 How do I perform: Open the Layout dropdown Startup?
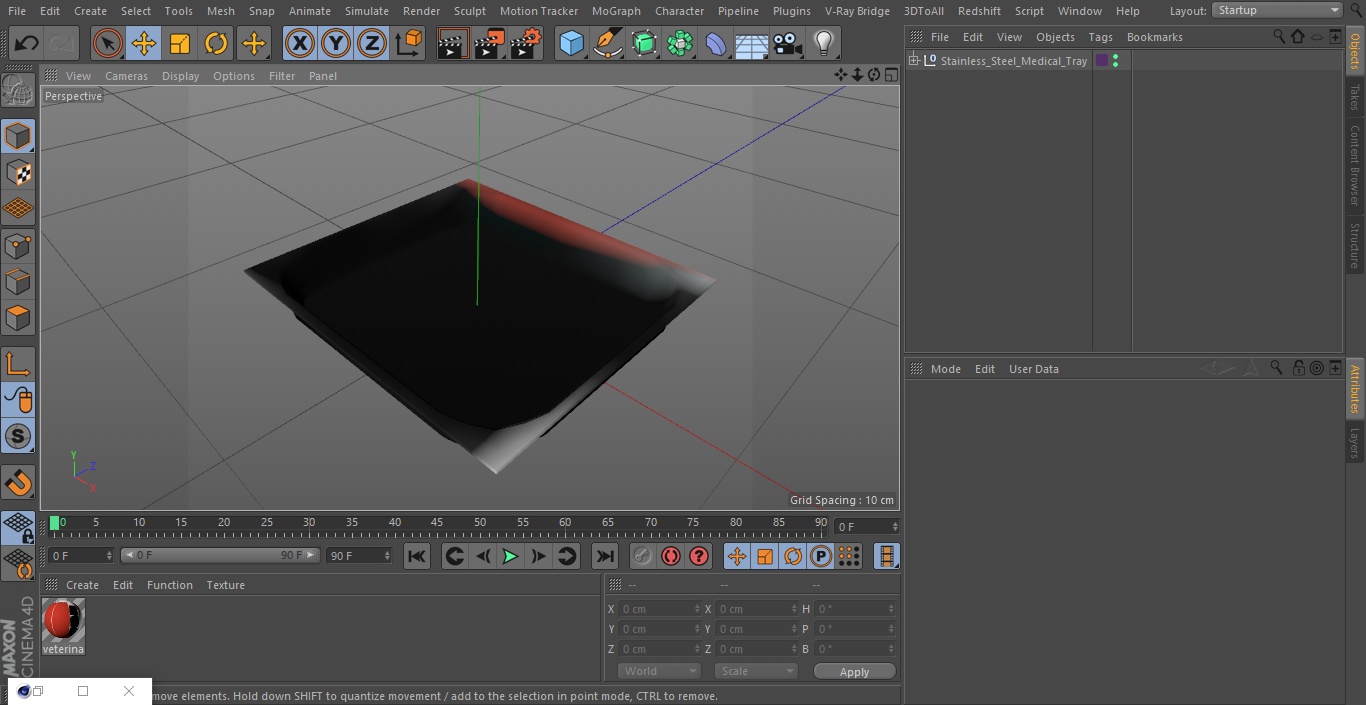pos(1277,10)
